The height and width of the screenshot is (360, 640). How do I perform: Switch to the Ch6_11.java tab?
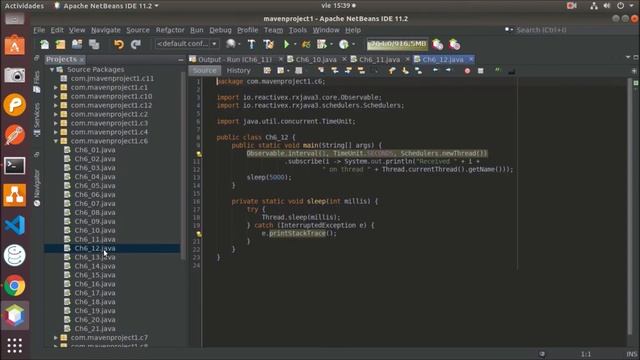pos(379,60)
